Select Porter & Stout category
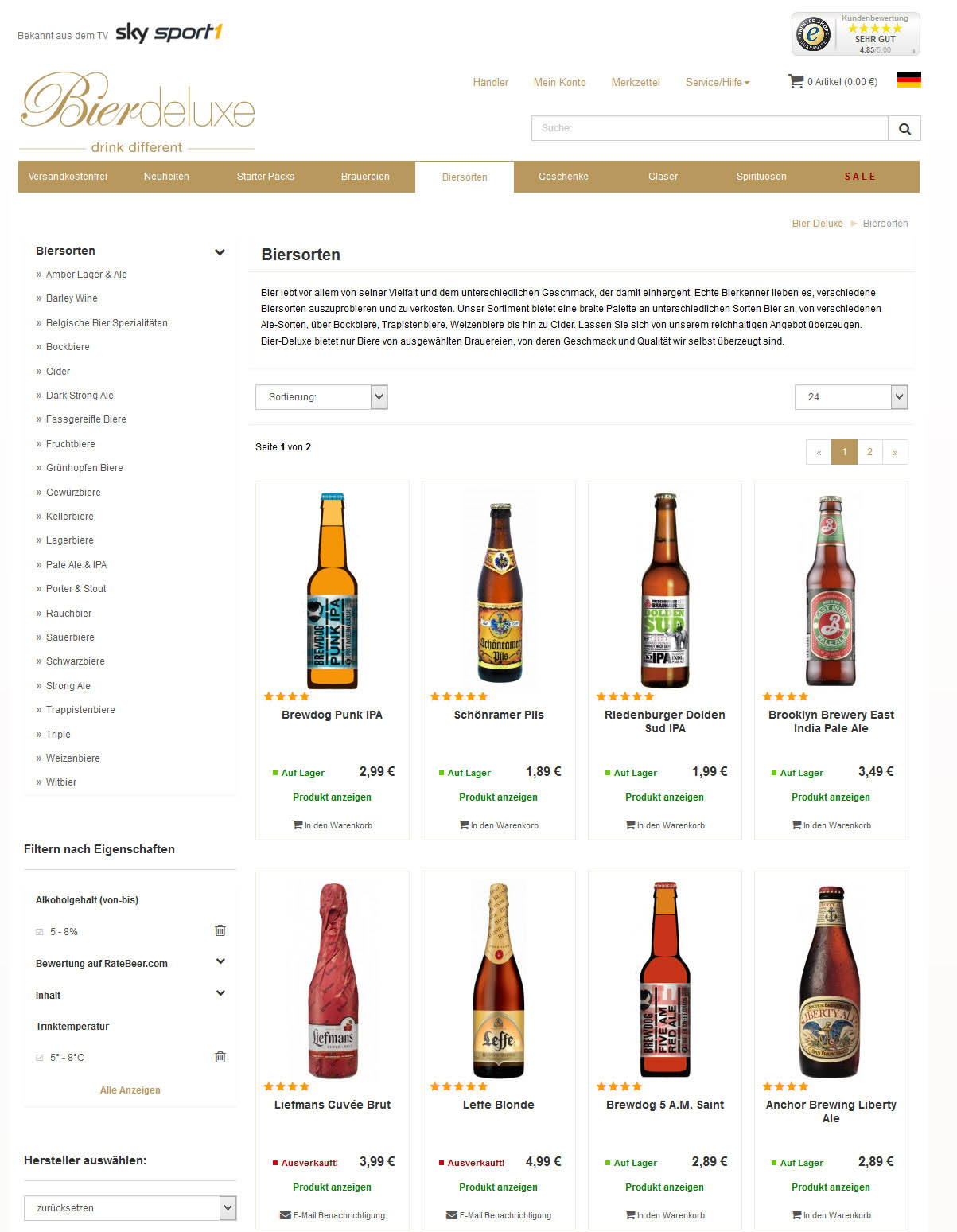Image resolution: width=957 pixels, height=1232 pixels. click(76, 589)
